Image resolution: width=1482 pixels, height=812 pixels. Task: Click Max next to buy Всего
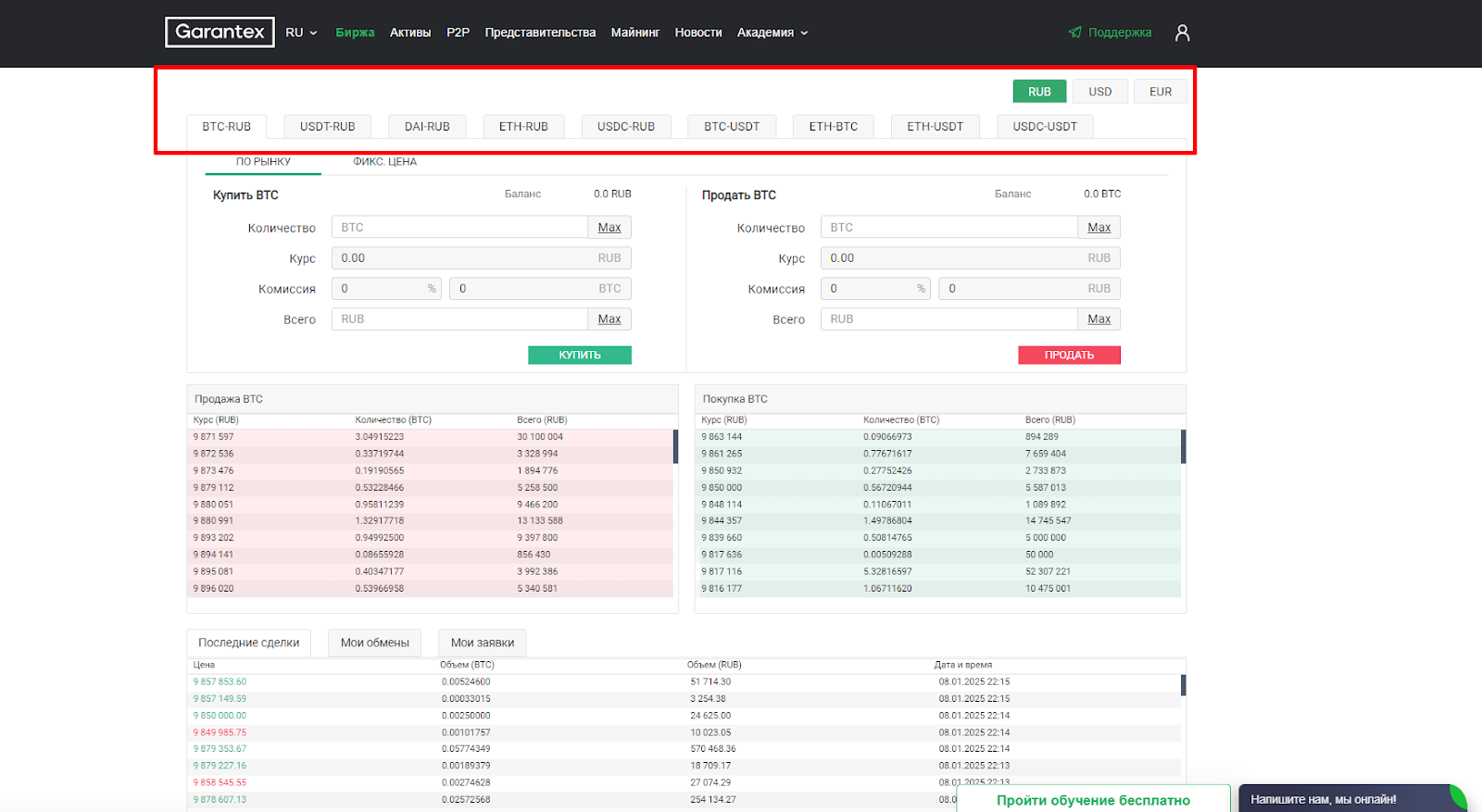609,319
